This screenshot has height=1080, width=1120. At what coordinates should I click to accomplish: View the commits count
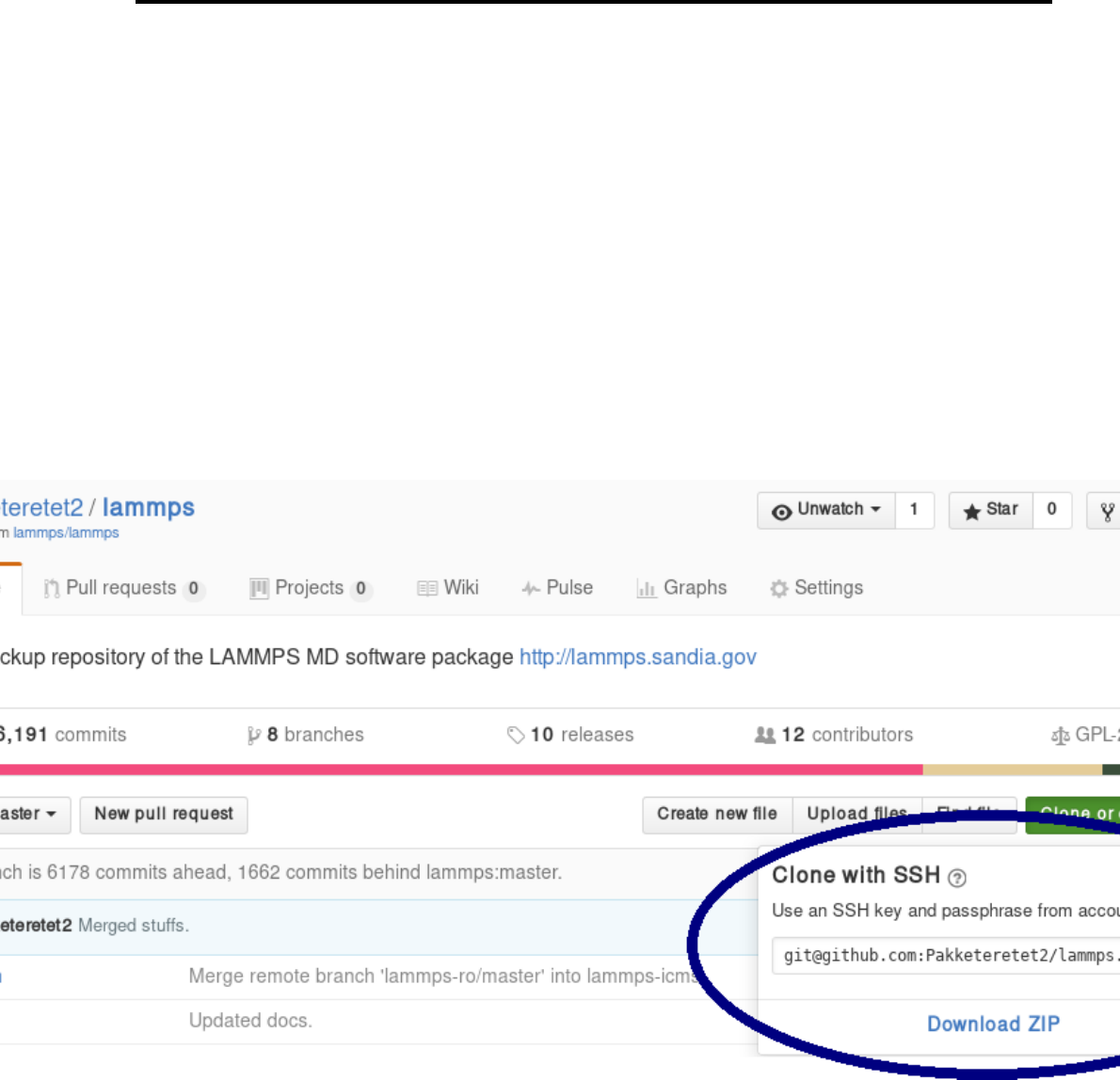tap(63, 735)
